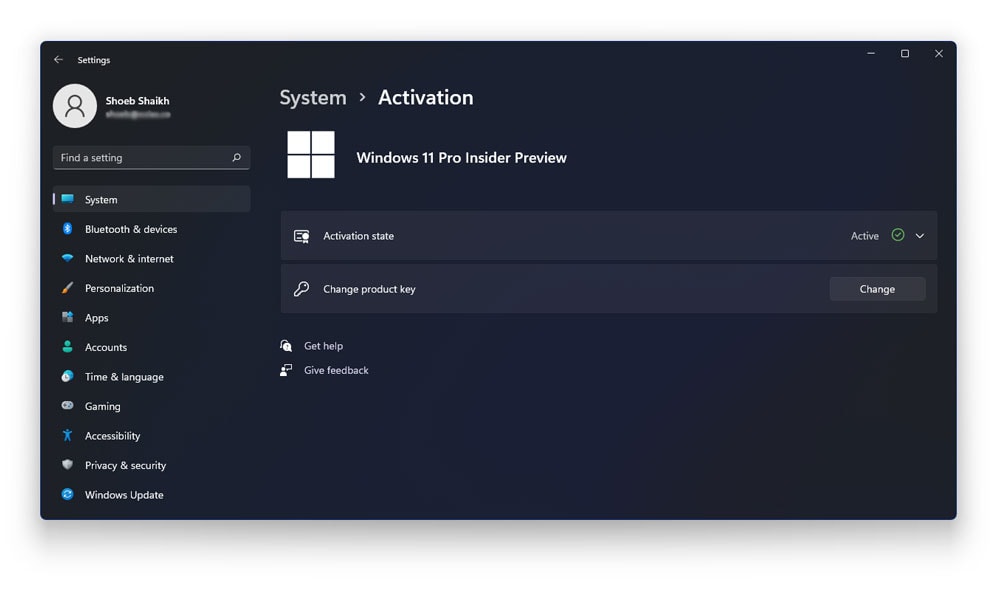Click the Gaming controller icon

(x=67, y=406)
